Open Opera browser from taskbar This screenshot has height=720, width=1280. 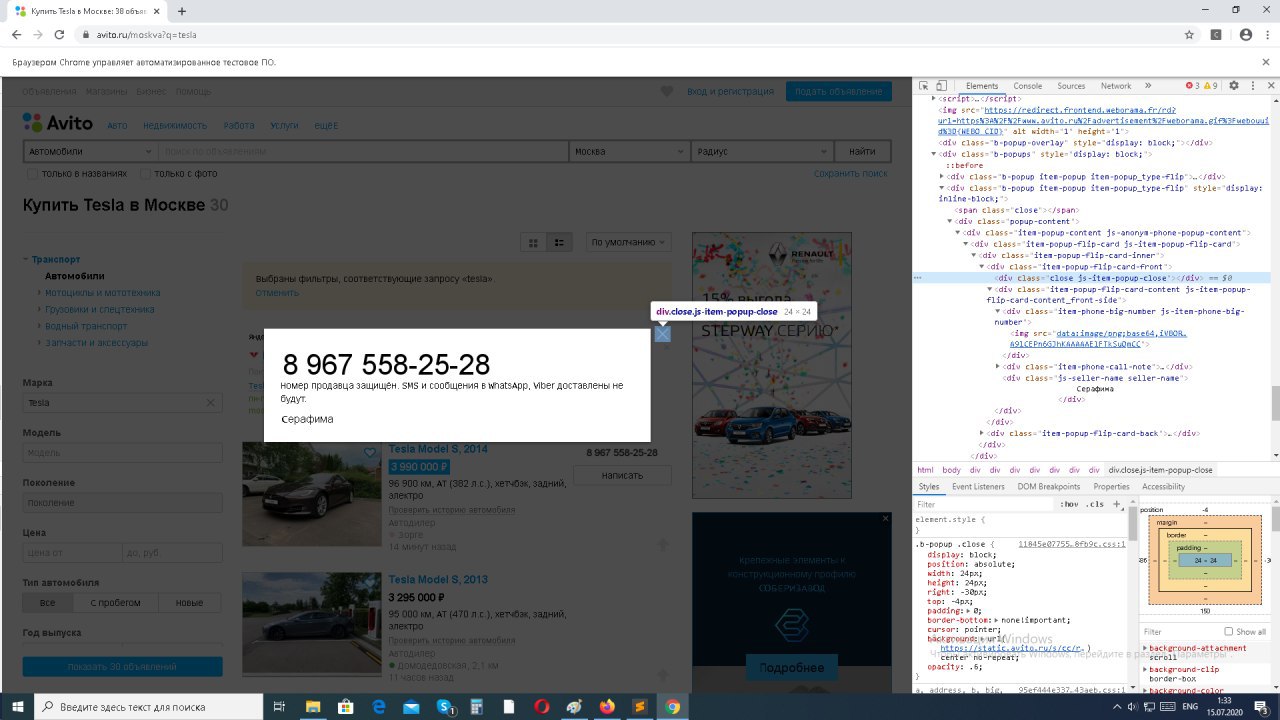coord(542,706)
